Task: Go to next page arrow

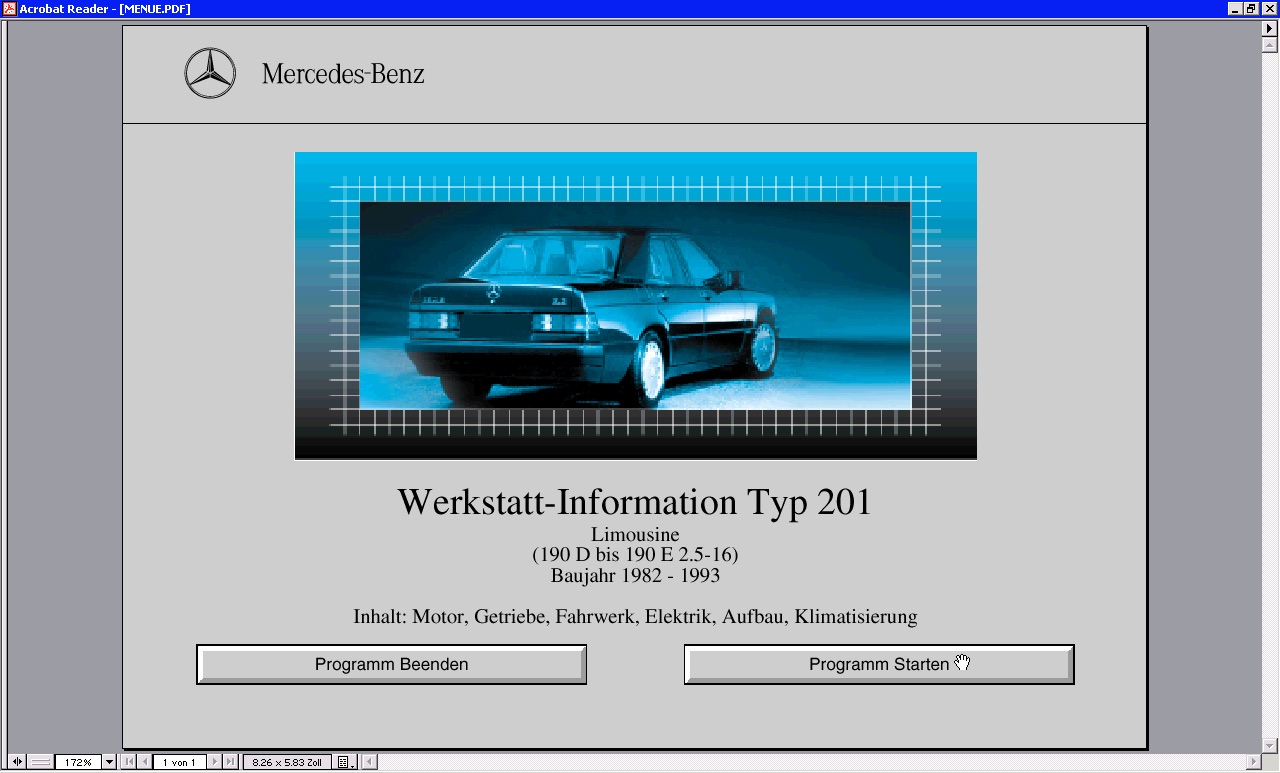Action: tap(214, 762)
